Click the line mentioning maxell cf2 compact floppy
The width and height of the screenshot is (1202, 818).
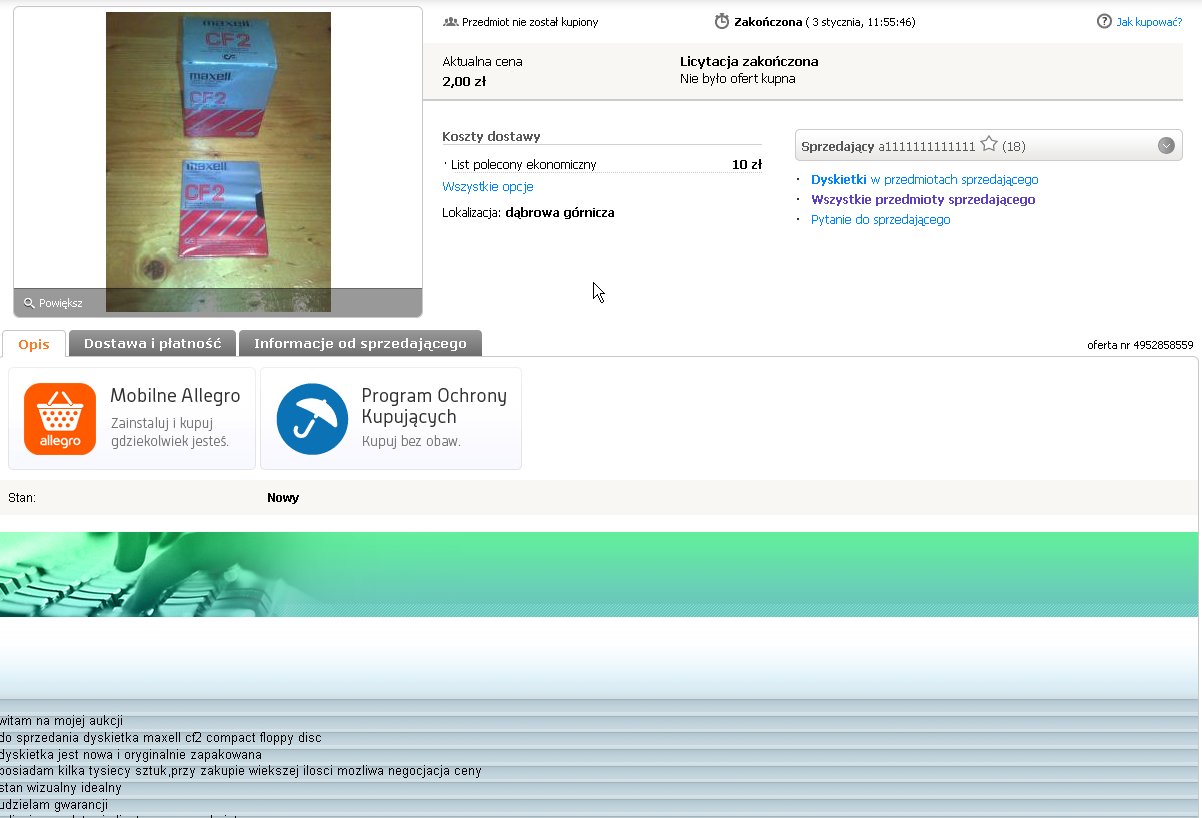click(161, 738)
